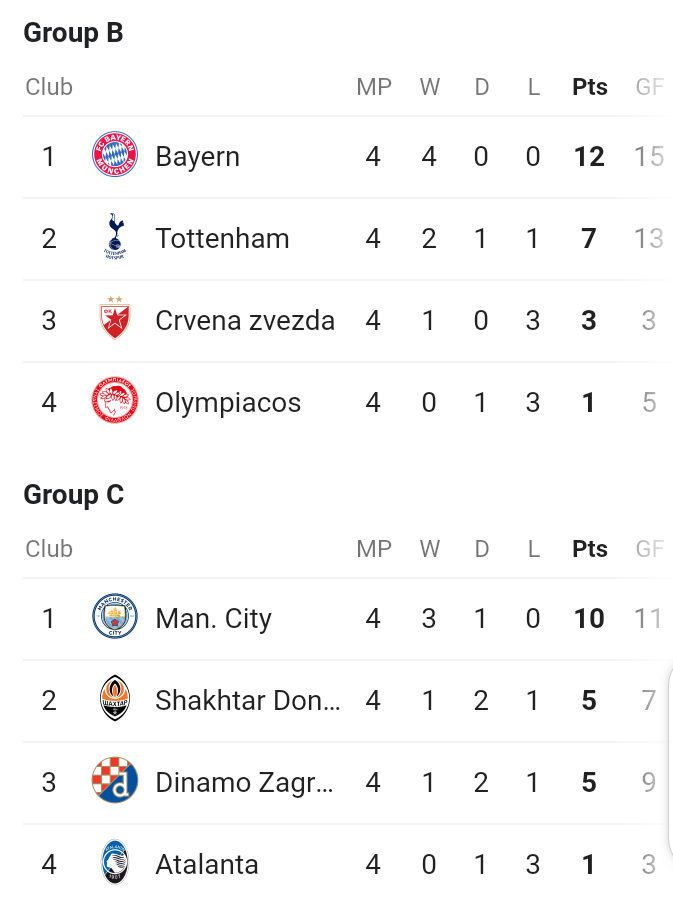Click the Dinamo Zagreb crest icon
673x915 pixels.
[x=115, y=780]
